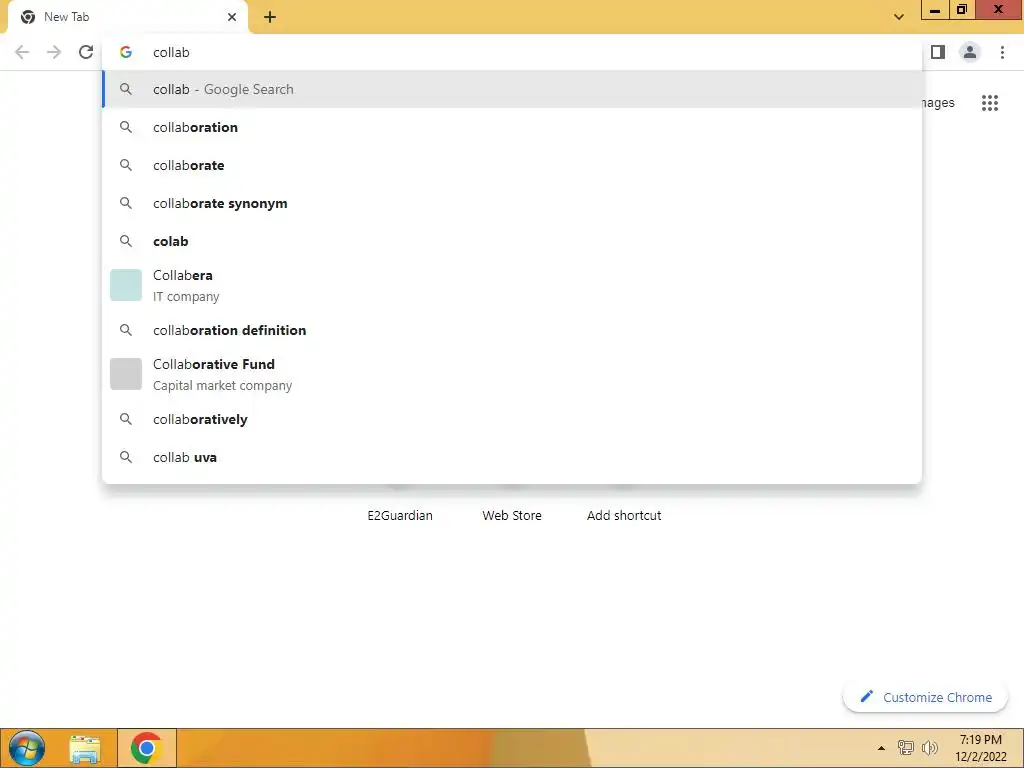1024x768 pixels.
Task: Pick the 'colab' suggestion
Action: pos(512,241)
